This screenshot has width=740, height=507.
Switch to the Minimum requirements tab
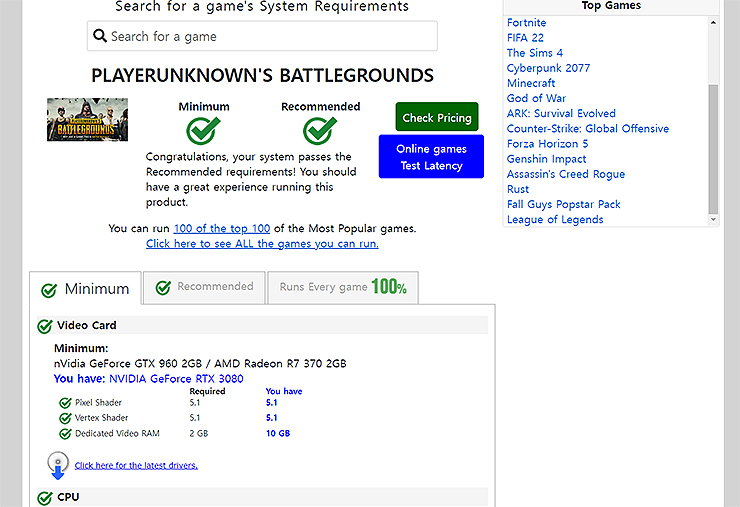(85, 288)
